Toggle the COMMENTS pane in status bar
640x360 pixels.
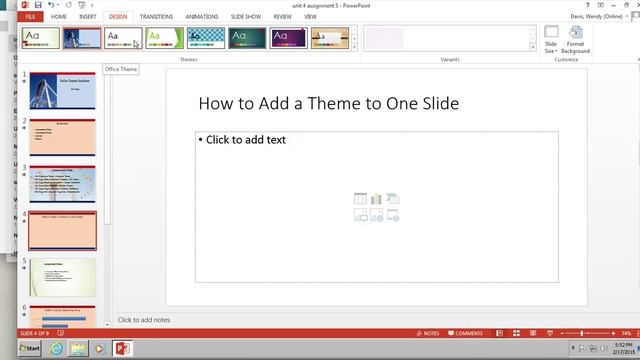[465, 333]
